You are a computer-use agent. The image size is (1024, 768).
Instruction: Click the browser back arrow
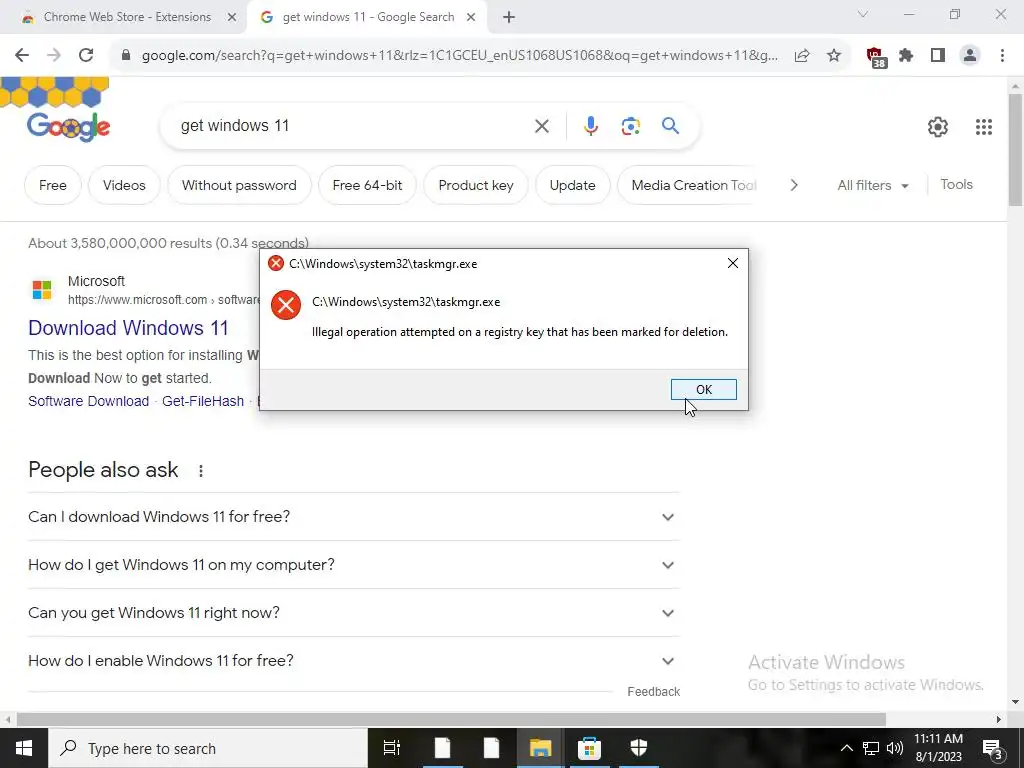[x=22, y=56]
